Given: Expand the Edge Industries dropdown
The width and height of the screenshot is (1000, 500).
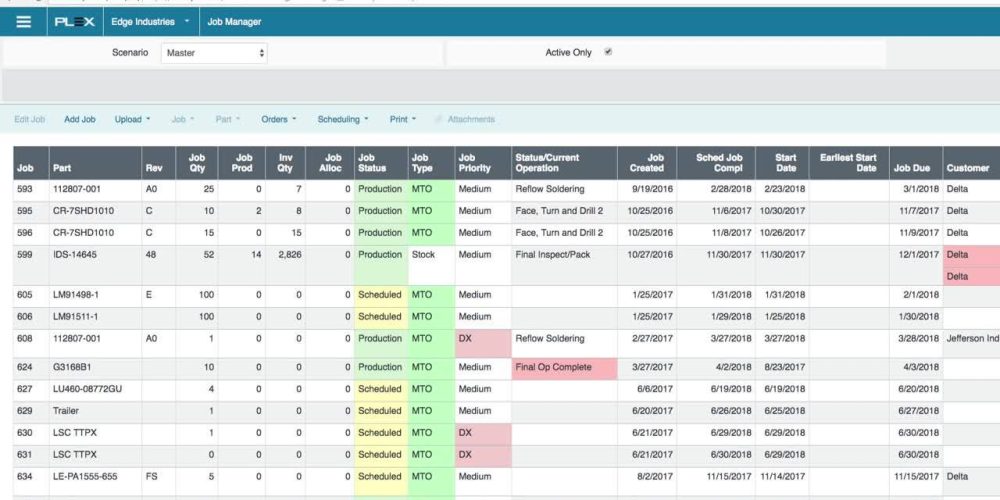Looking at the screenshot, I should click(x=150, y=21).
